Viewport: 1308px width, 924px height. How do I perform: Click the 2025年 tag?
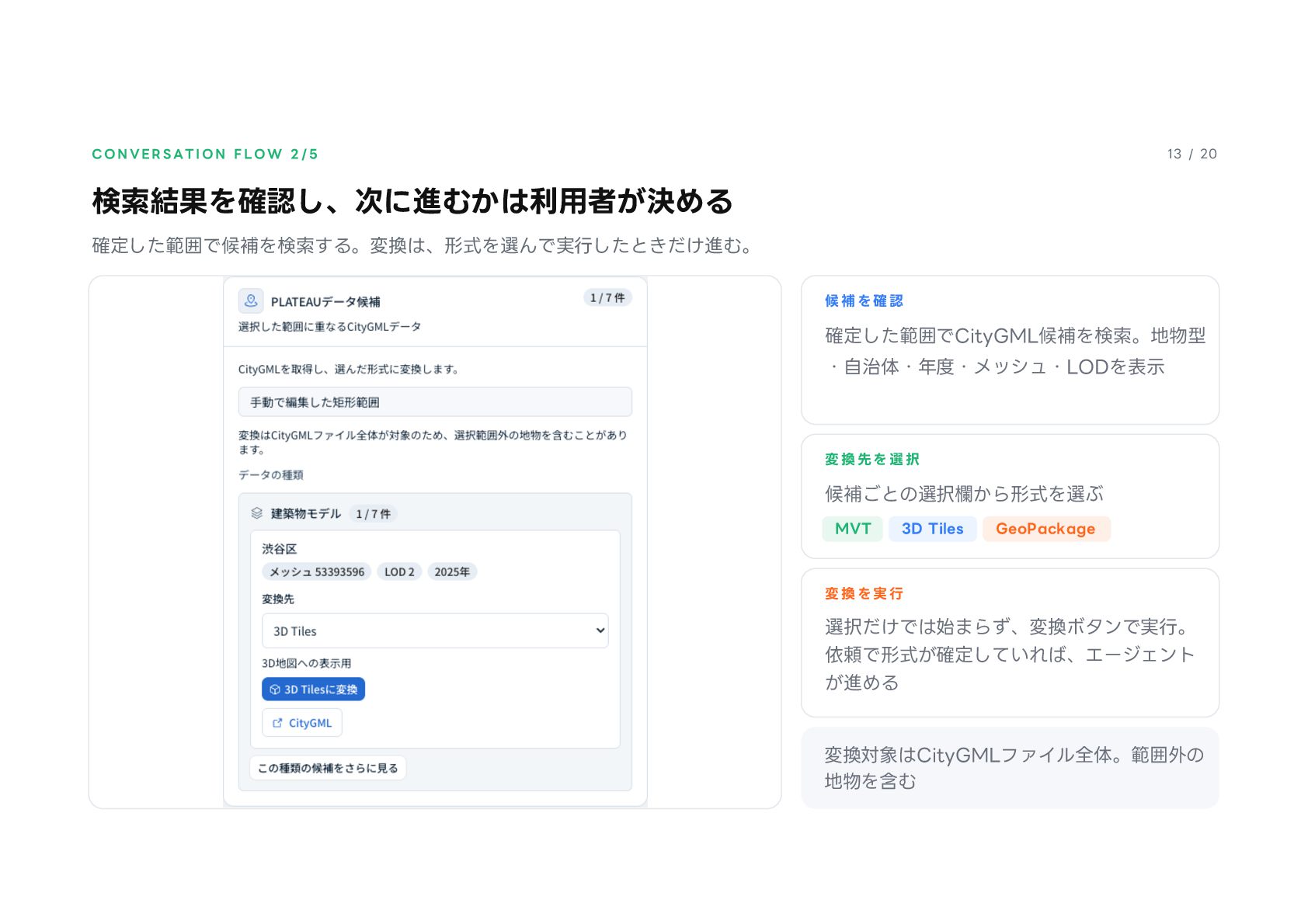pos(452,571)
